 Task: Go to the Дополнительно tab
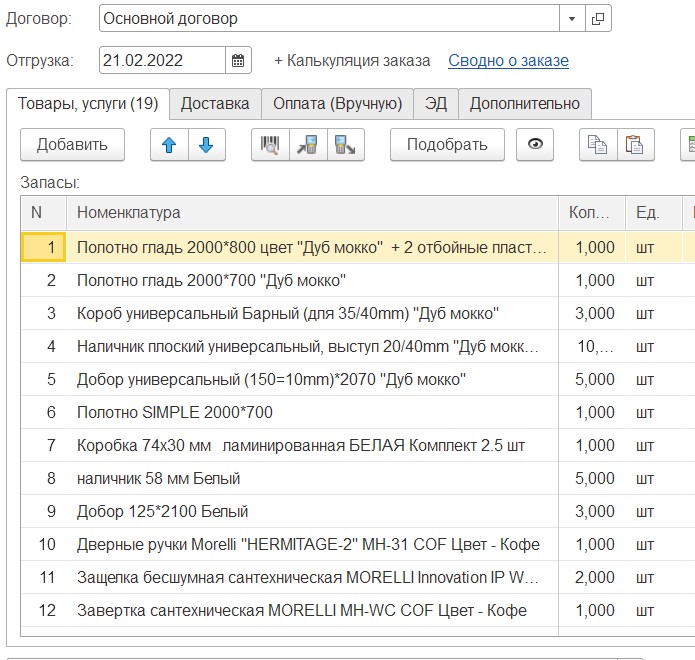tap(524, 103)
